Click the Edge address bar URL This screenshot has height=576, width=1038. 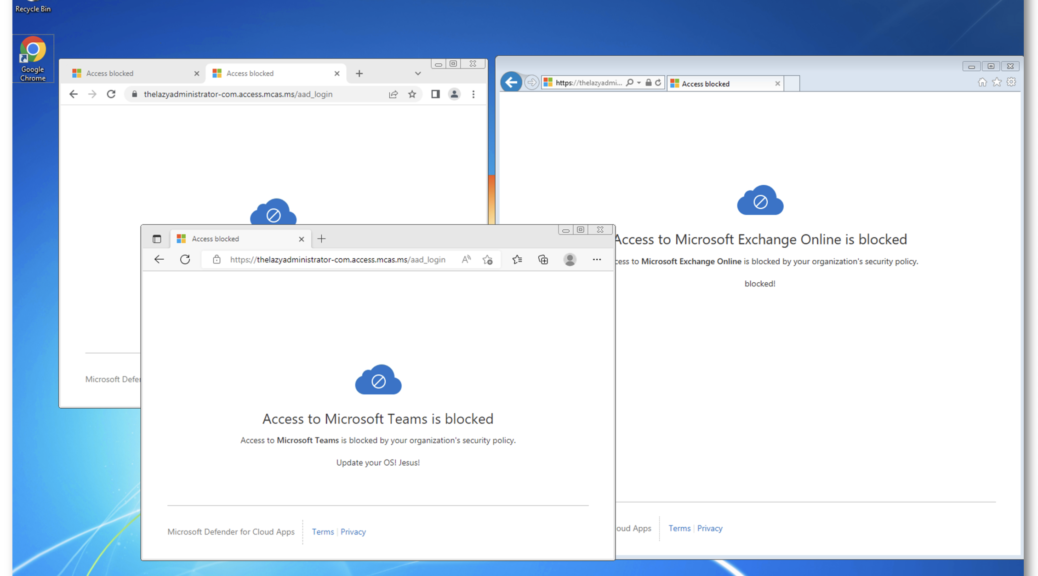[x=338, y=260]
